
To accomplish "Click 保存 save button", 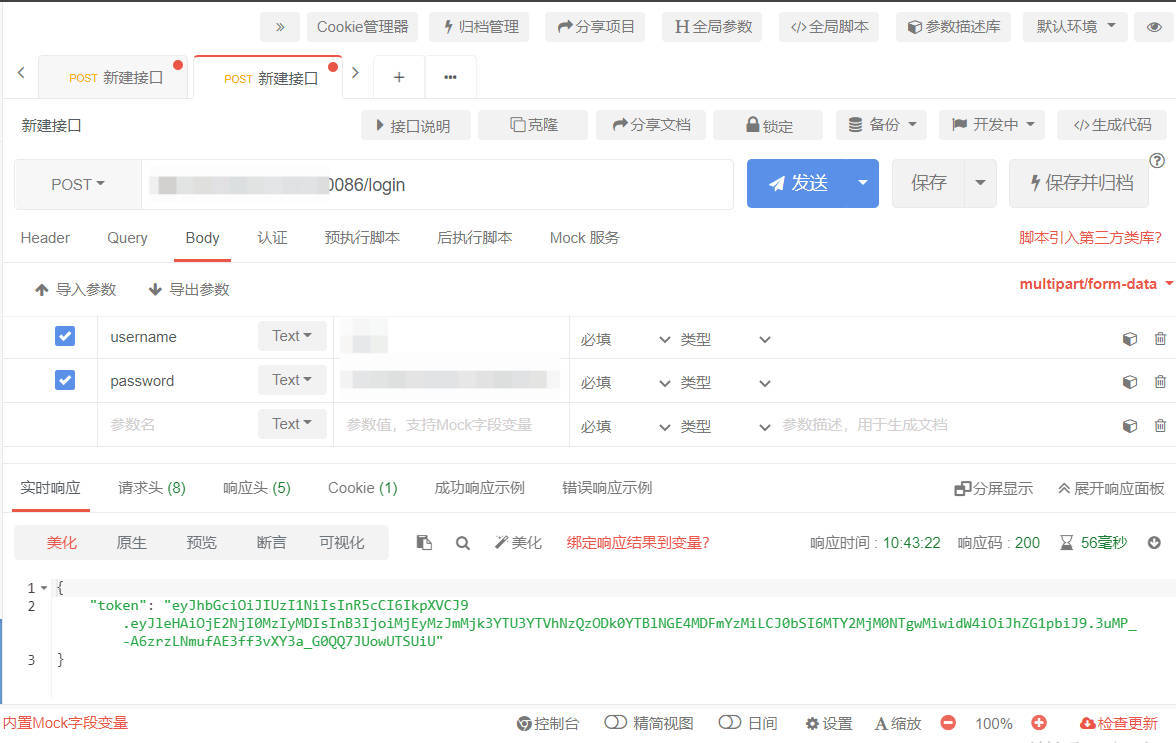I will [x=928, y=183].
